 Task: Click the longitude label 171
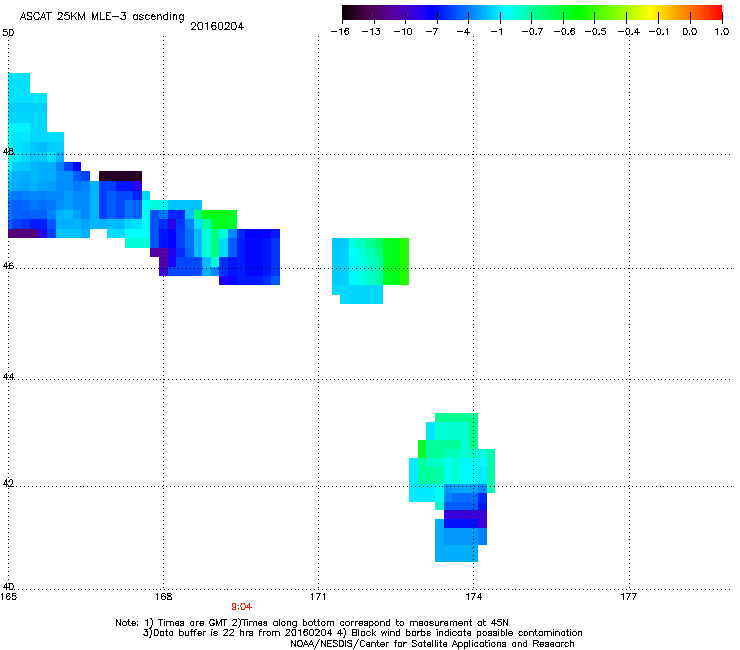coord(318,597)
